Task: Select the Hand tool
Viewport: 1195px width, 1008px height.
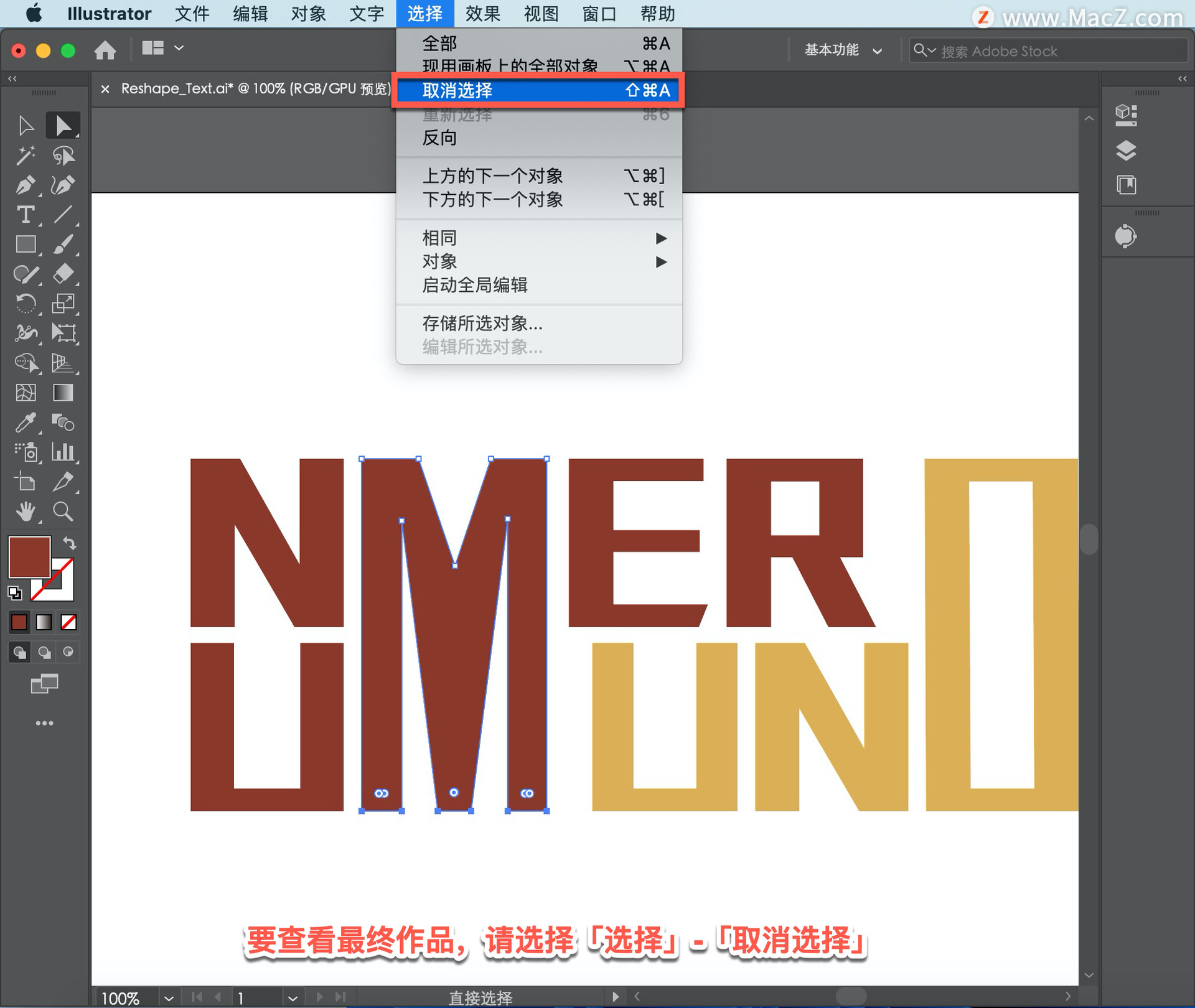Action: [x=26, y=511]
